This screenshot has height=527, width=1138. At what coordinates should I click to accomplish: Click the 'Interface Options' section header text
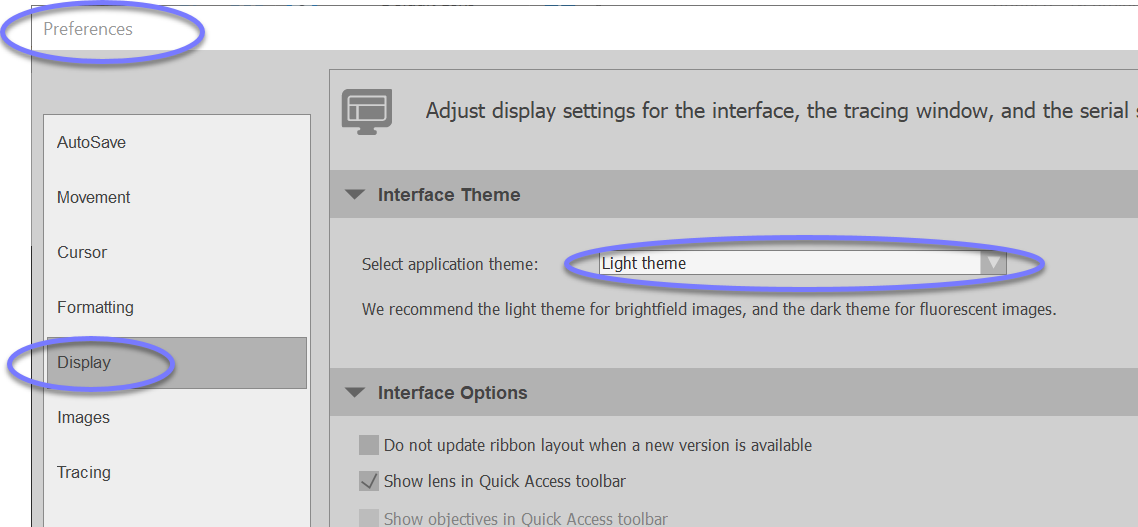click(452, 393)
